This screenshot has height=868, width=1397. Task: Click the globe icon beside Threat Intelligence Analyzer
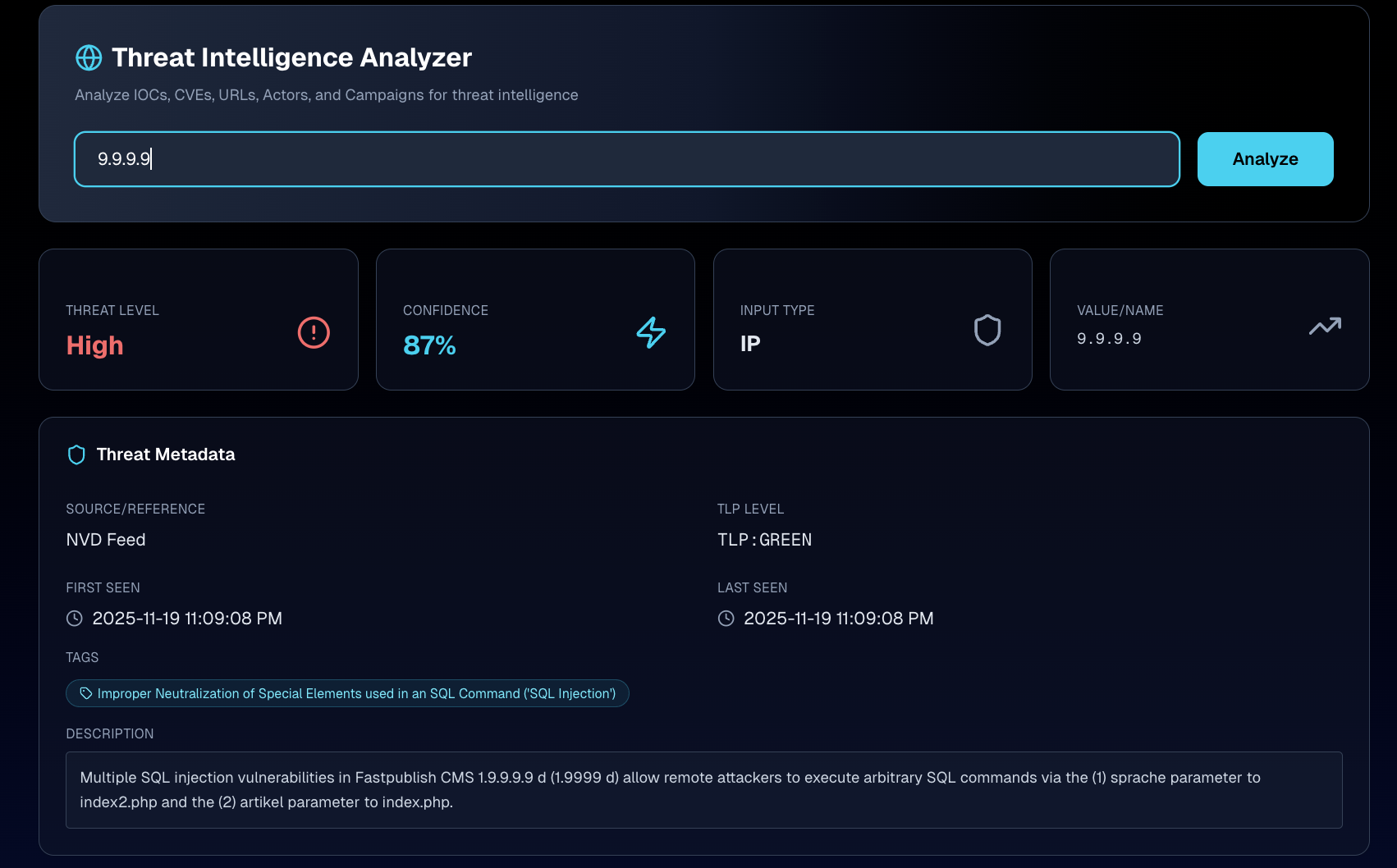pyautogui.click(x=89, y=57)
